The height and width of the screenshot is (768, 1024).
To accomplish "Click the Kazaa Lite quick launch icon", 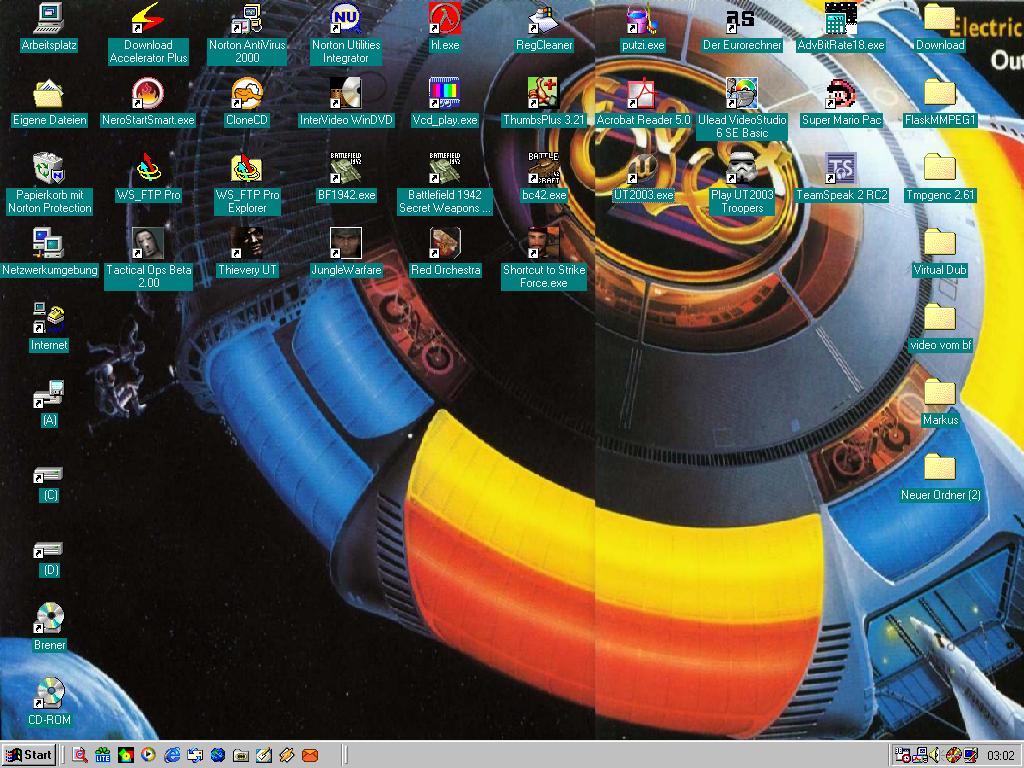I will 103,756.
